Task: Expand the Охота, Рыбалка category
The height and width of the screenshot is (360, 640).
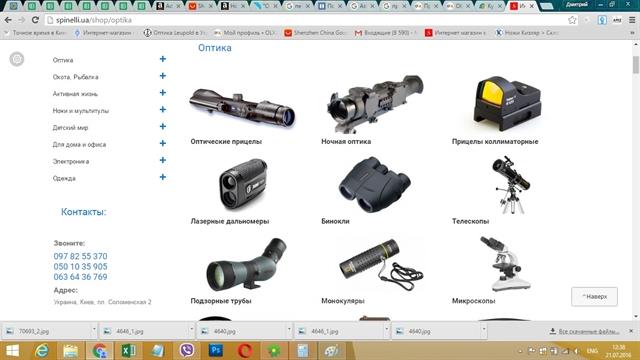Action: coord(162,76)
